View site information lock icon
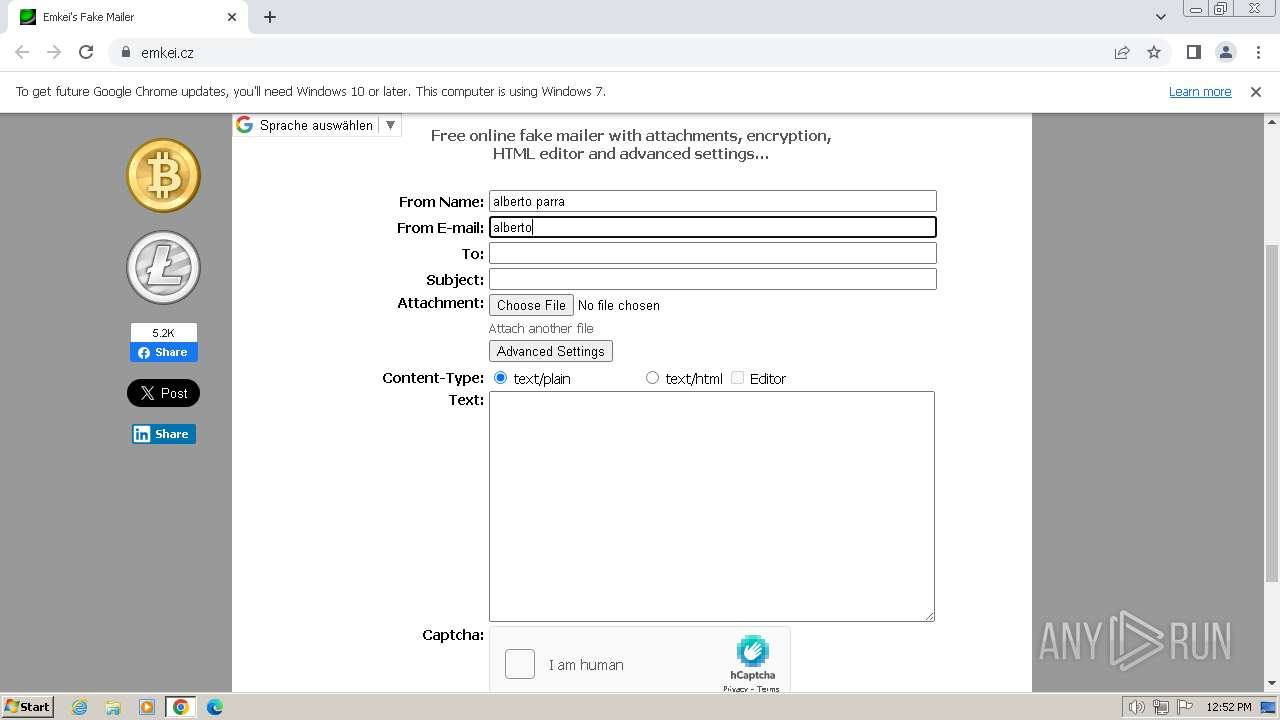This screenshot has height=720, width=1280. (125, 52)
